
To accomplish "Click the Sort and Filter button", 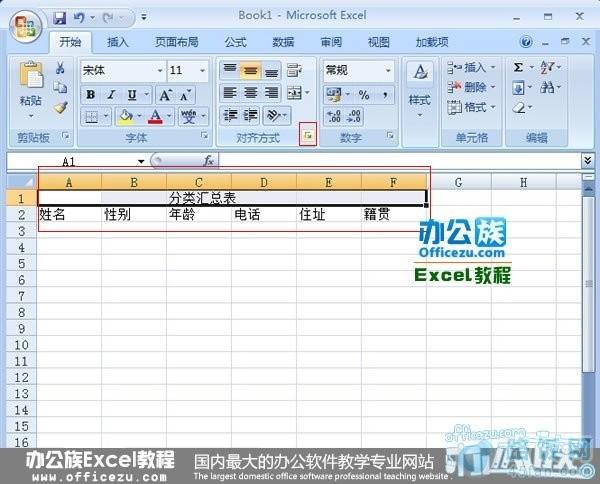I will pos(548,68).
